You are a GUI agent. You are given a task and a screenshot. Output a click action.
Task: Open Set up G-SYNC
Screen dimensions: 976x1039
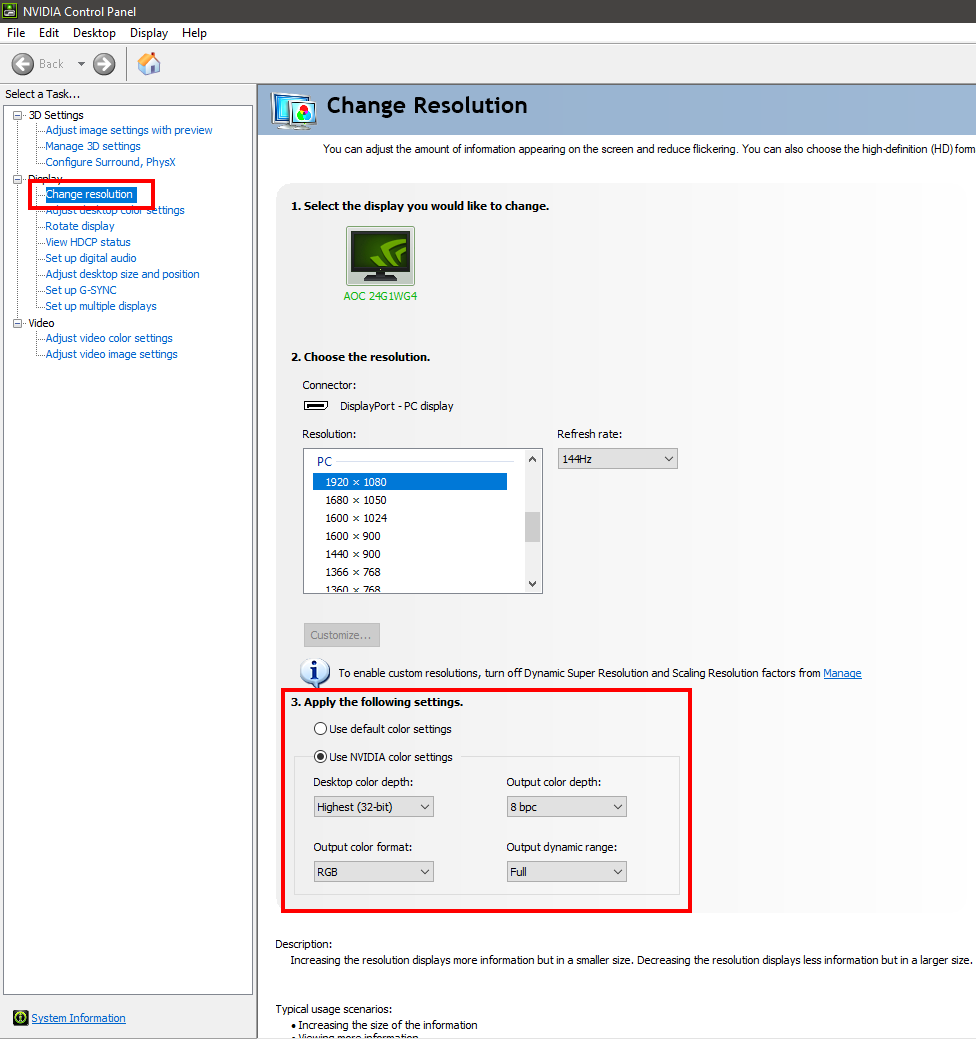[x=81, y=290]
